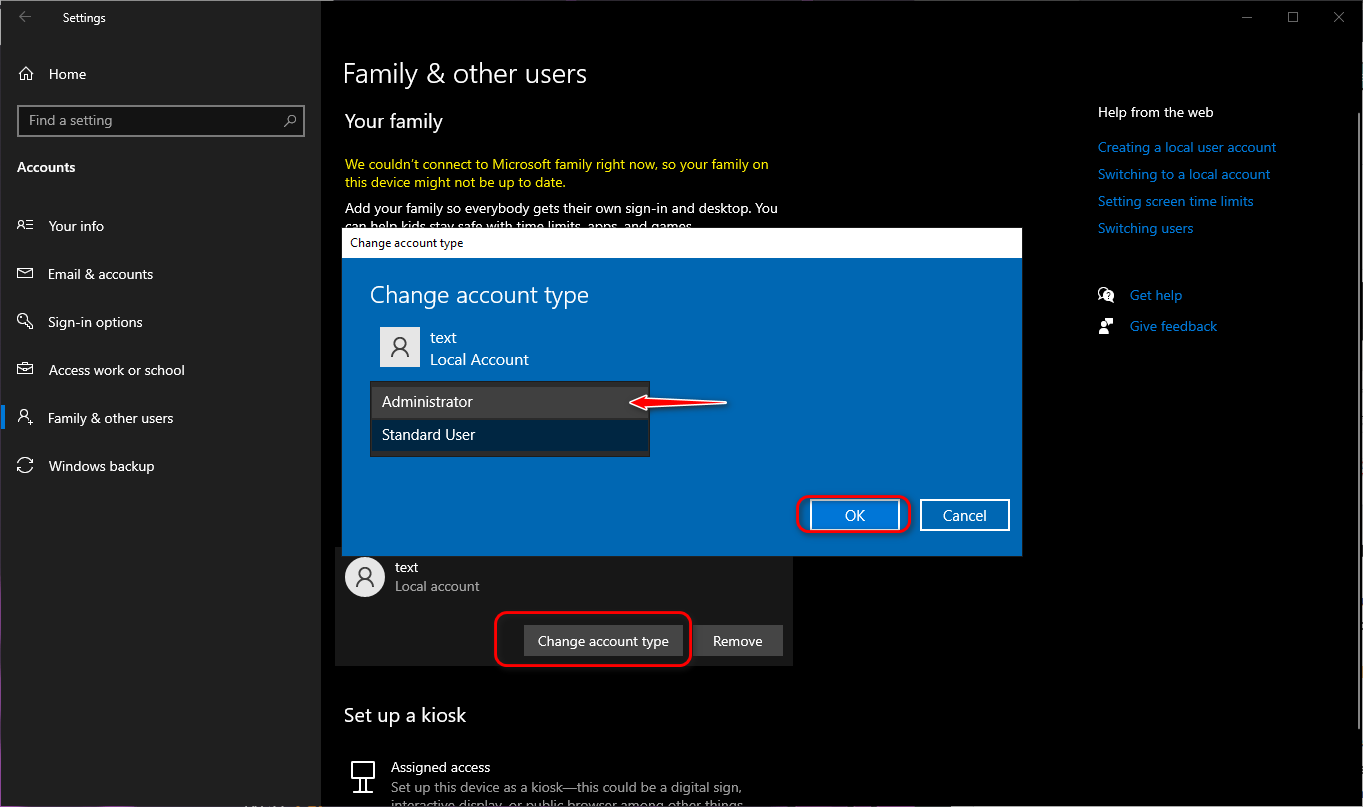Remove the text local account
This screenshot has width=1363, height=807.
pos(737,641)
